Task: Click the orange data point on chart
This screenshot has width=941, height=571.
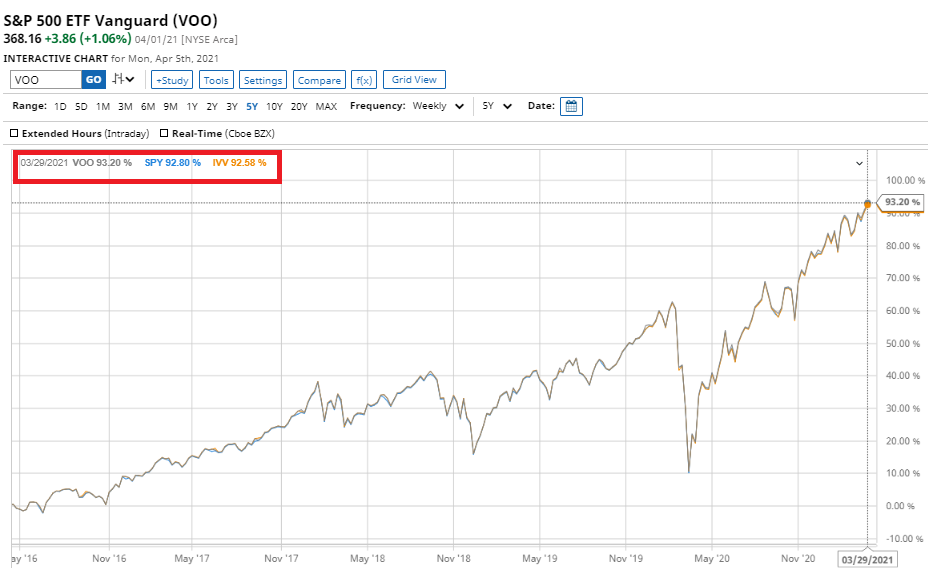Action: [x=867, y=204]
